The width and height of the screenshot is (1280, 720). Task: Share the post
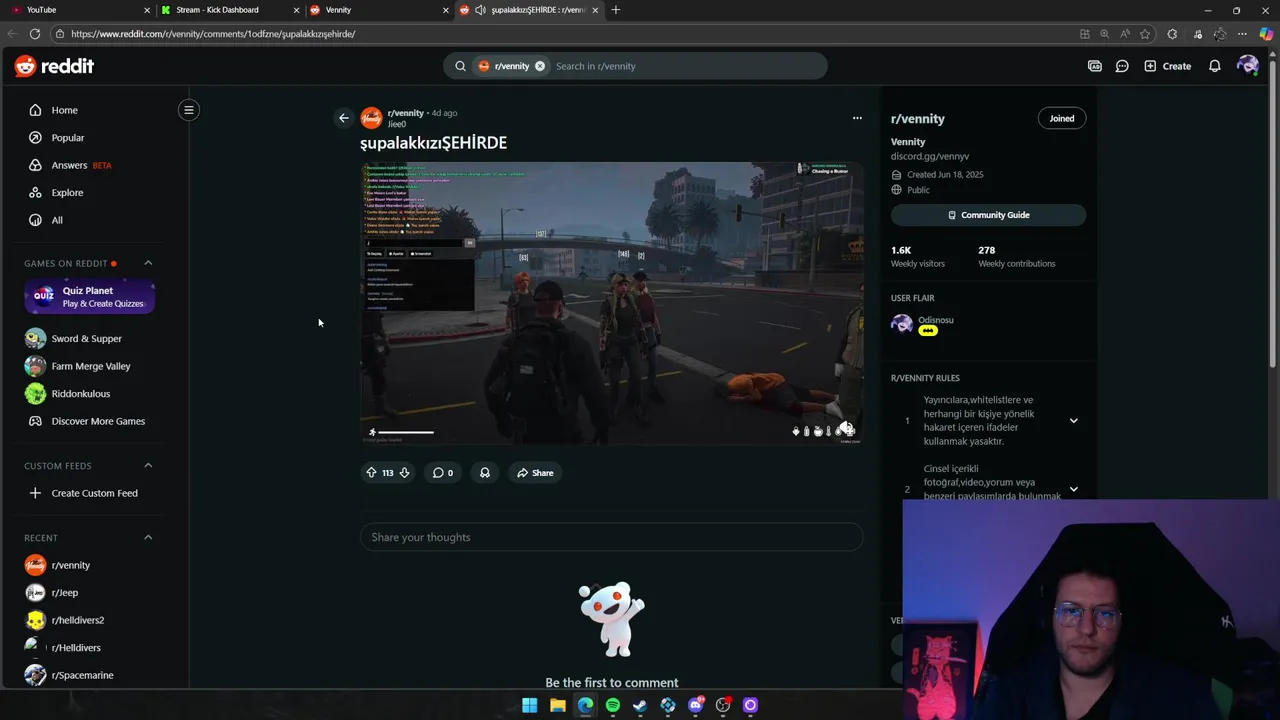point(535,473)
